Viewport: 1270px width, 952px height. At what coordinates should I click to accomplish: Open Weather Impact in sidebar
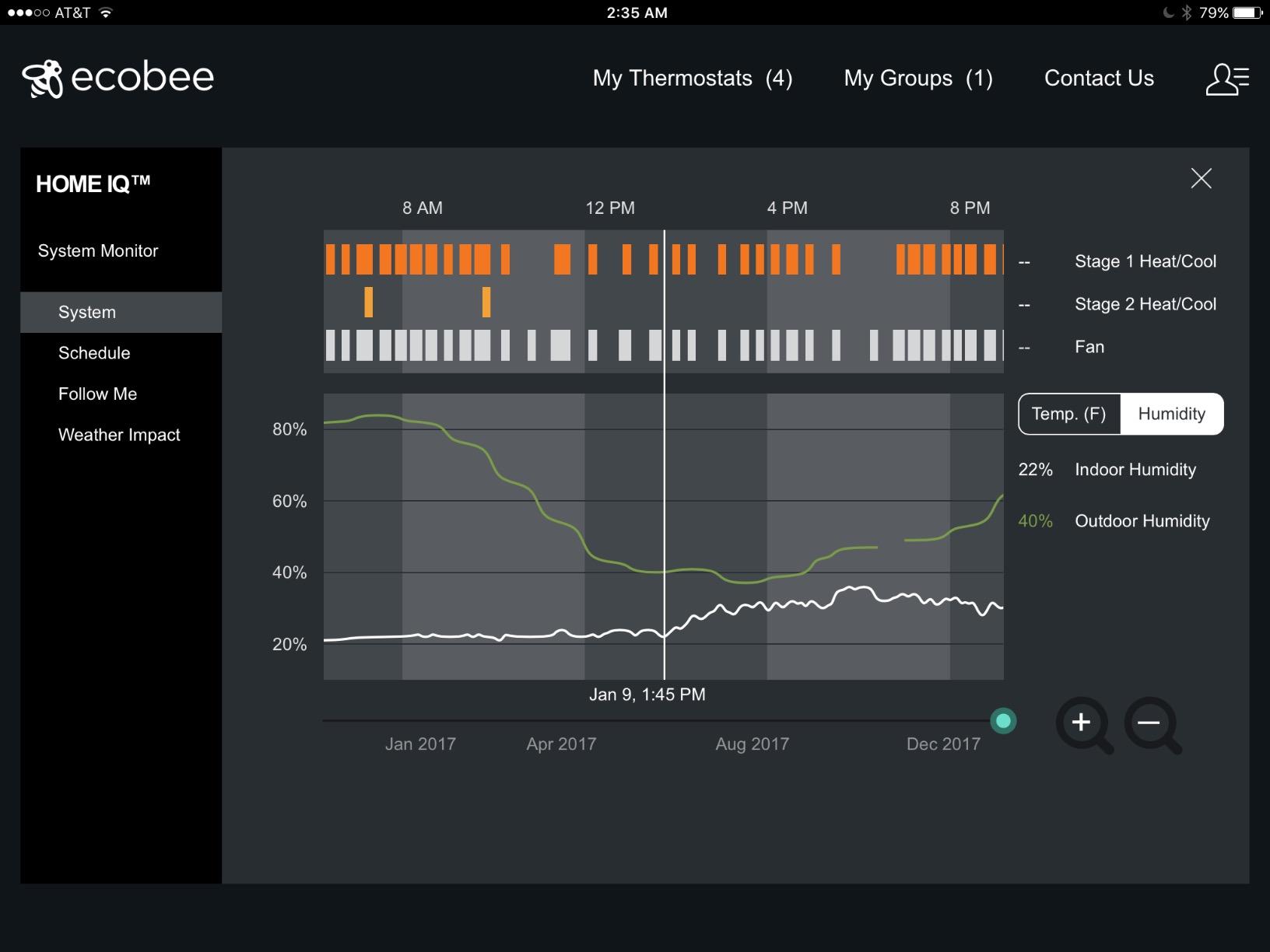tap(119, 435)
